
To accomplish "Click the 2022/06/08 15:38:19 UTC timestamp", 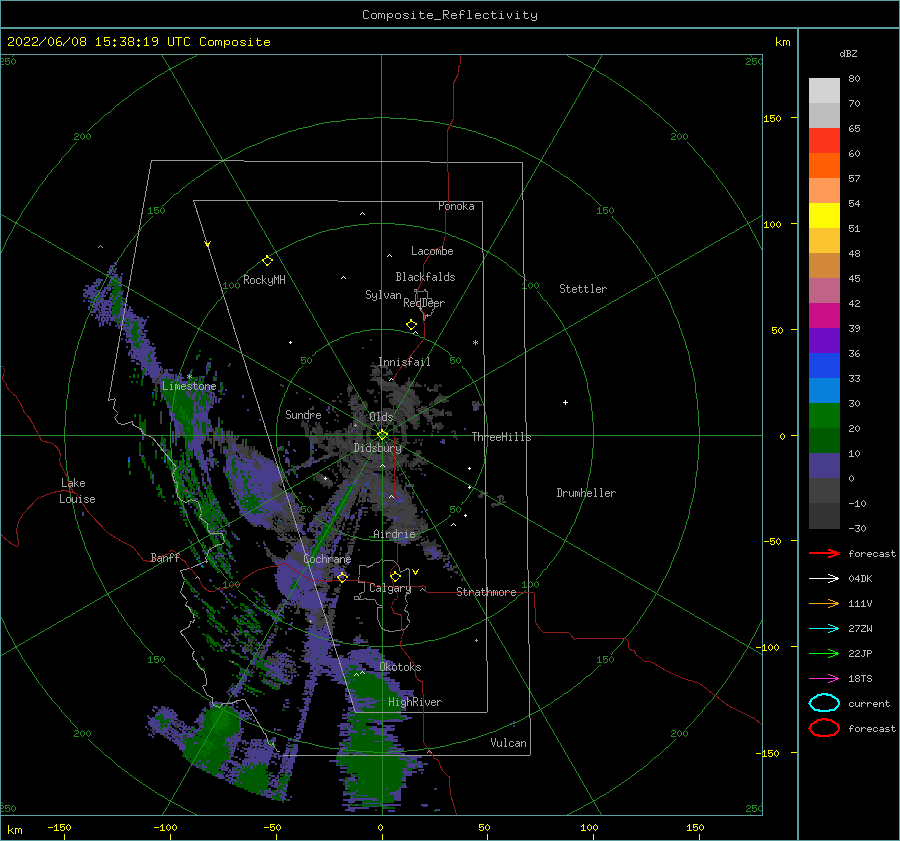I will tap(99, 42).
